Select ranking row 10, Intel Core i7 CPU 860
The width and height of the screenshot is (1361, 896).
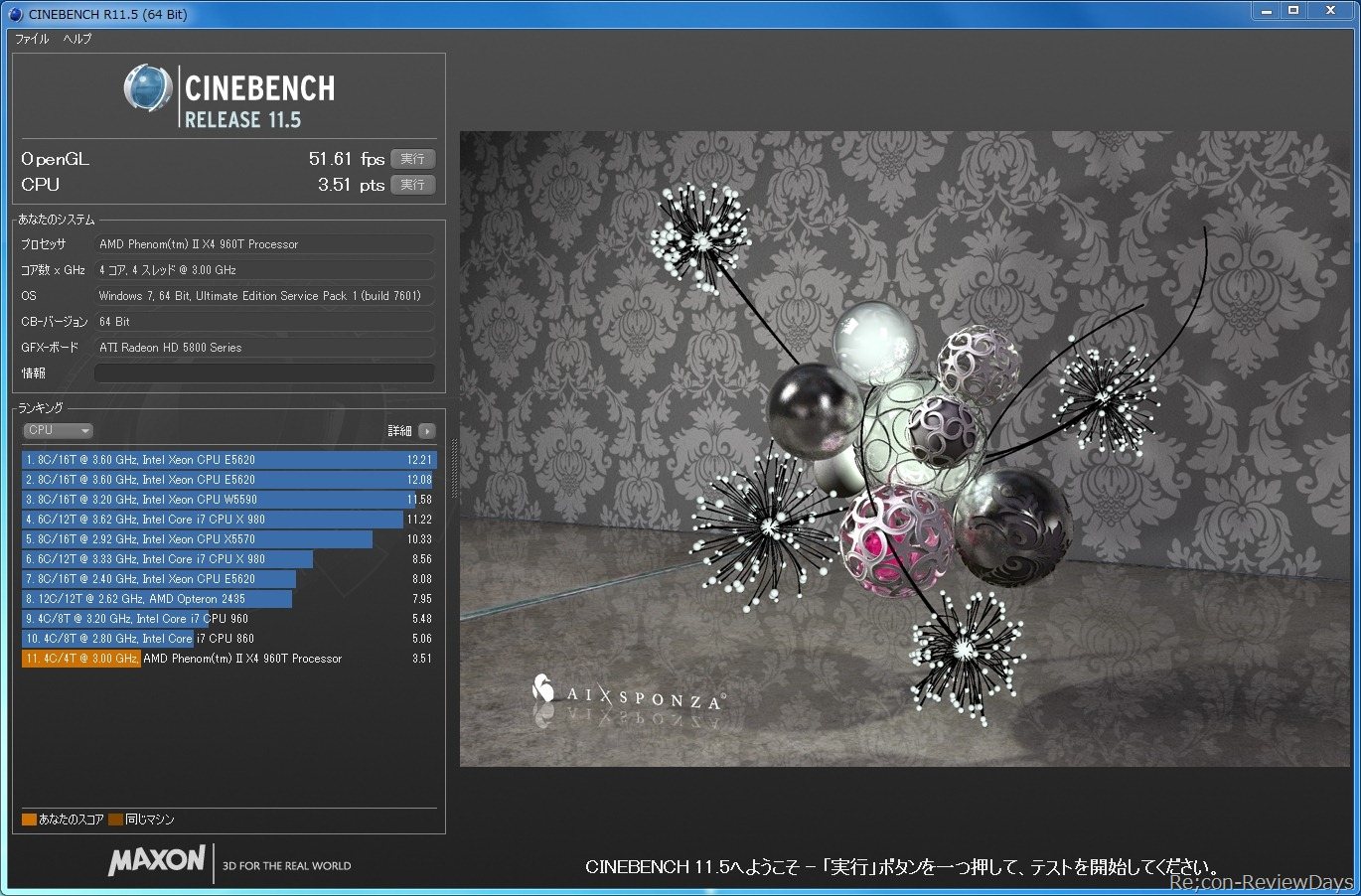point(227,639)
